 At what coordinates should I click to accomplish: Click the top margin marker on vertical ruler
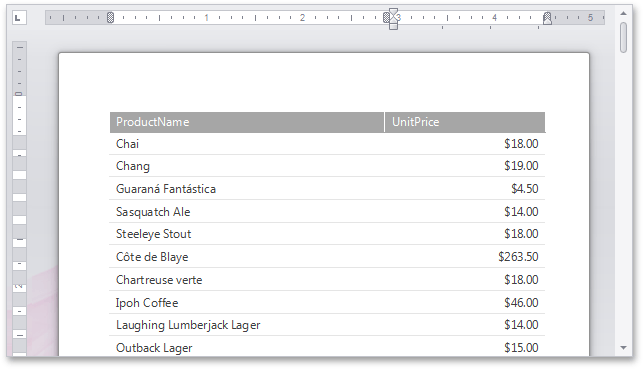pos(19,94)
